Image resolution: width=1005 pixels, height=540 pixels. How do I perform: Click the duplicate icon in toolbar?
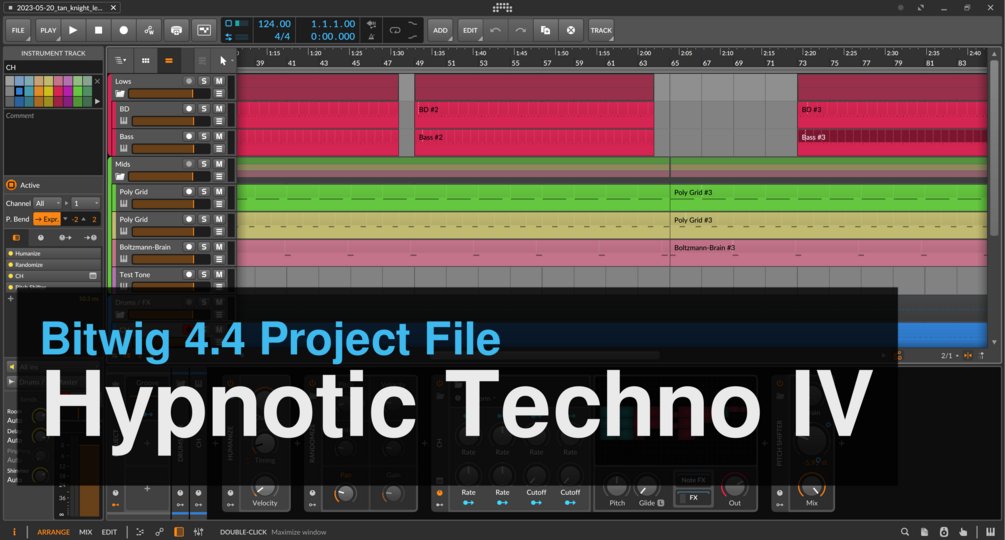coord(545,30)
